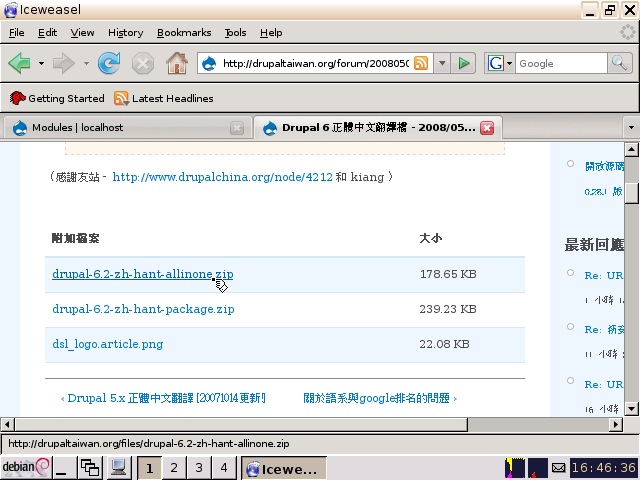The height and width of the screenshot is (480, 640).
Task: Click the CPU monitor tray graph
Action: pyautogui.click(x=515, y=468)
